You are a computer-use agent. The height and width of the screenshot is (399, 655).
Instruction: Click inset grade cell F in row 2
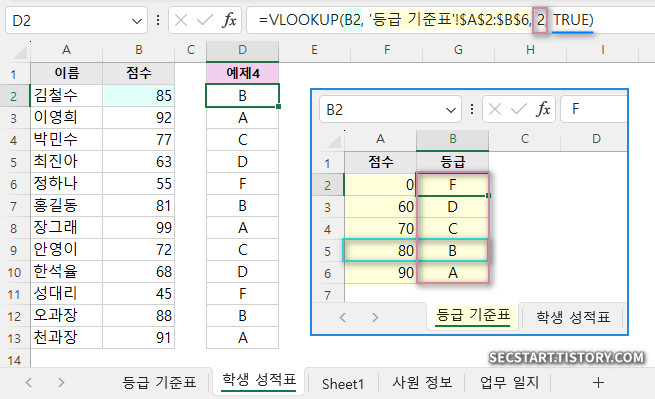452,185
